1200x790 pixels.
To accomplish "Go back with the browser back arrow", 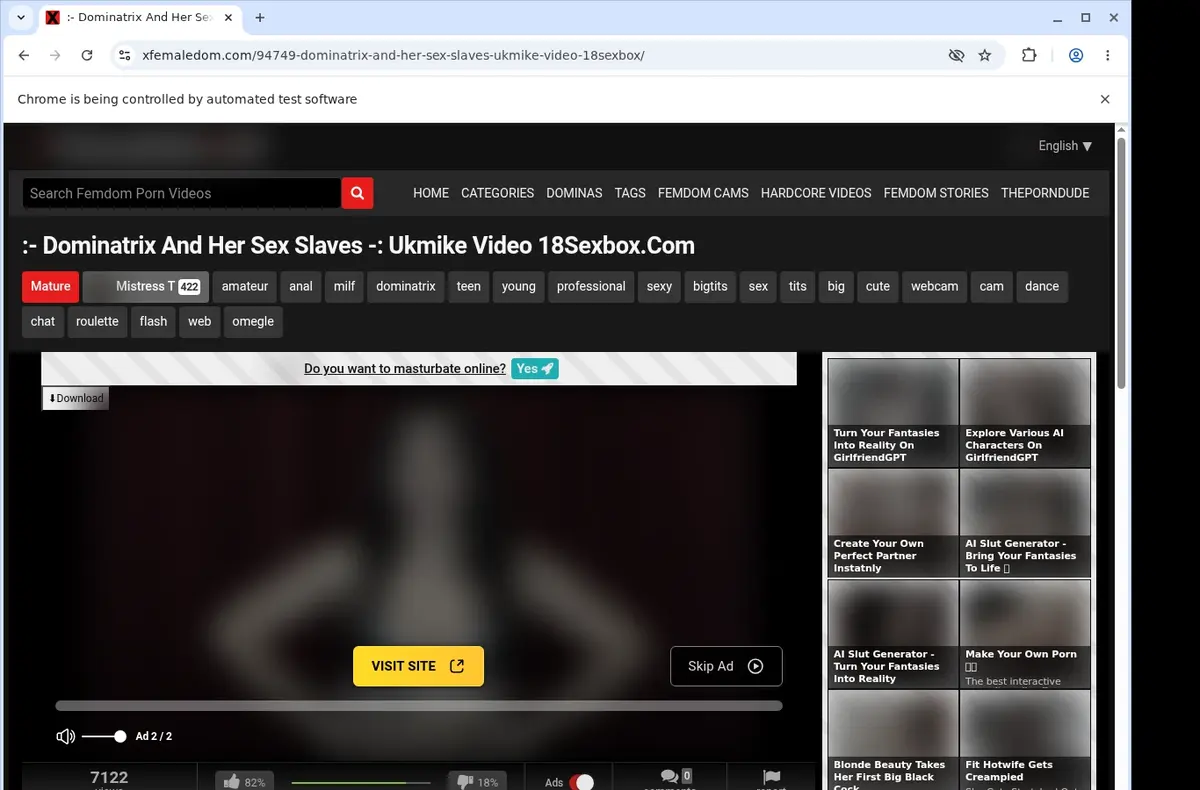I will click(24, 55).
